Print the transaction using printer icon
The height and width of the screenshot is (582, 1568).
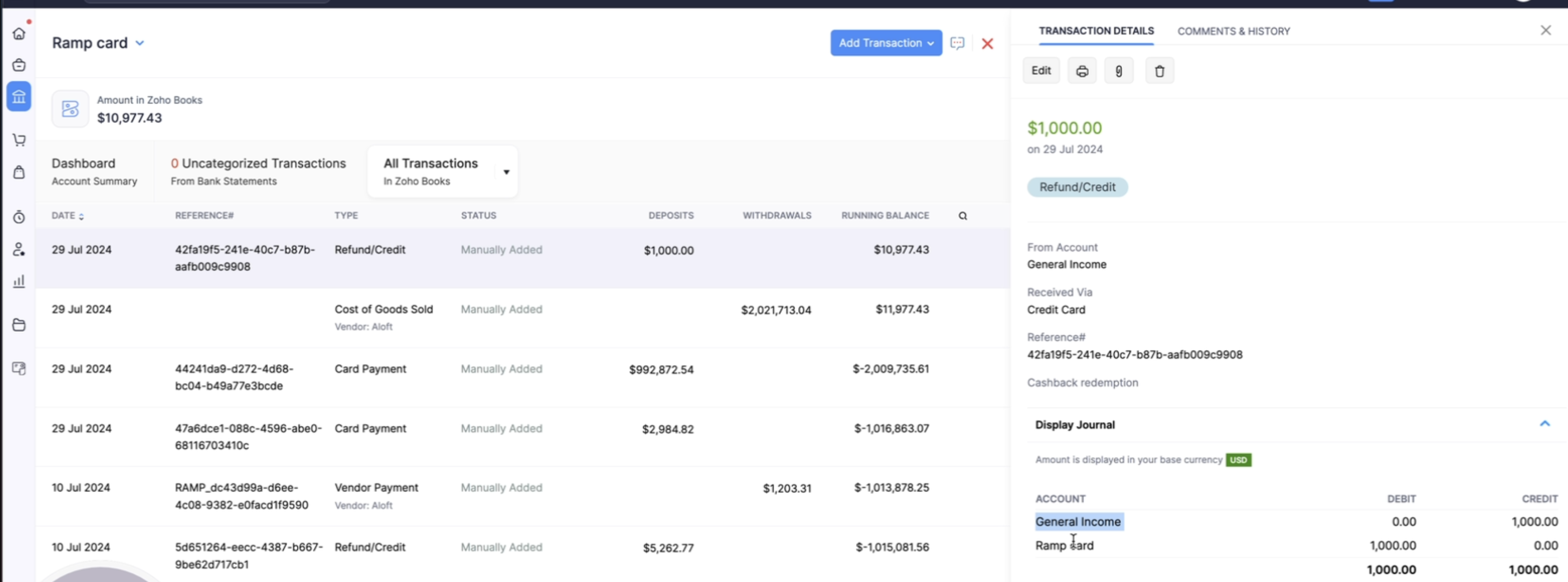point(1082,72)
